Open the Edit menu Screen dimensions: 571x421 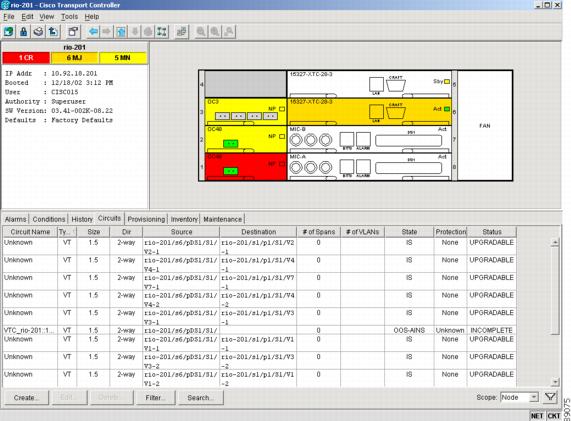coord(27,16)
